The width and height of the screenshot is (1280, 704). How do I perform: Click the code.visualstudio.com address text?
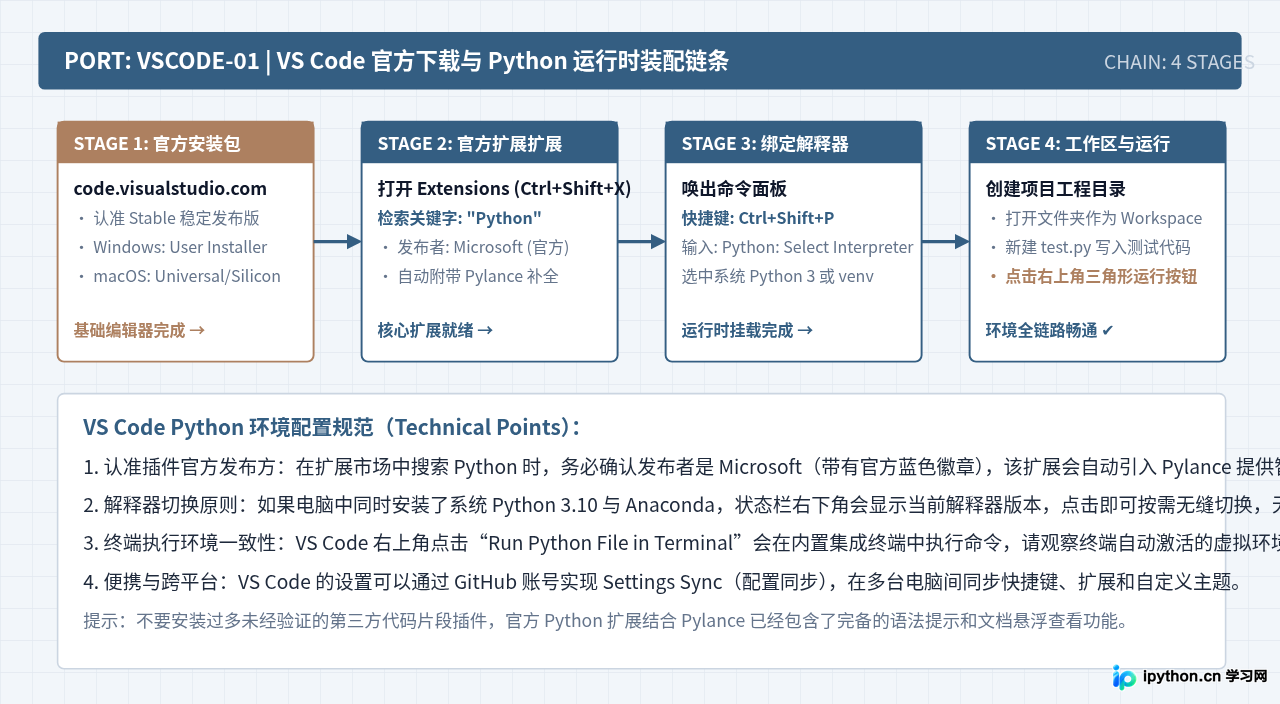coord(170,189)
